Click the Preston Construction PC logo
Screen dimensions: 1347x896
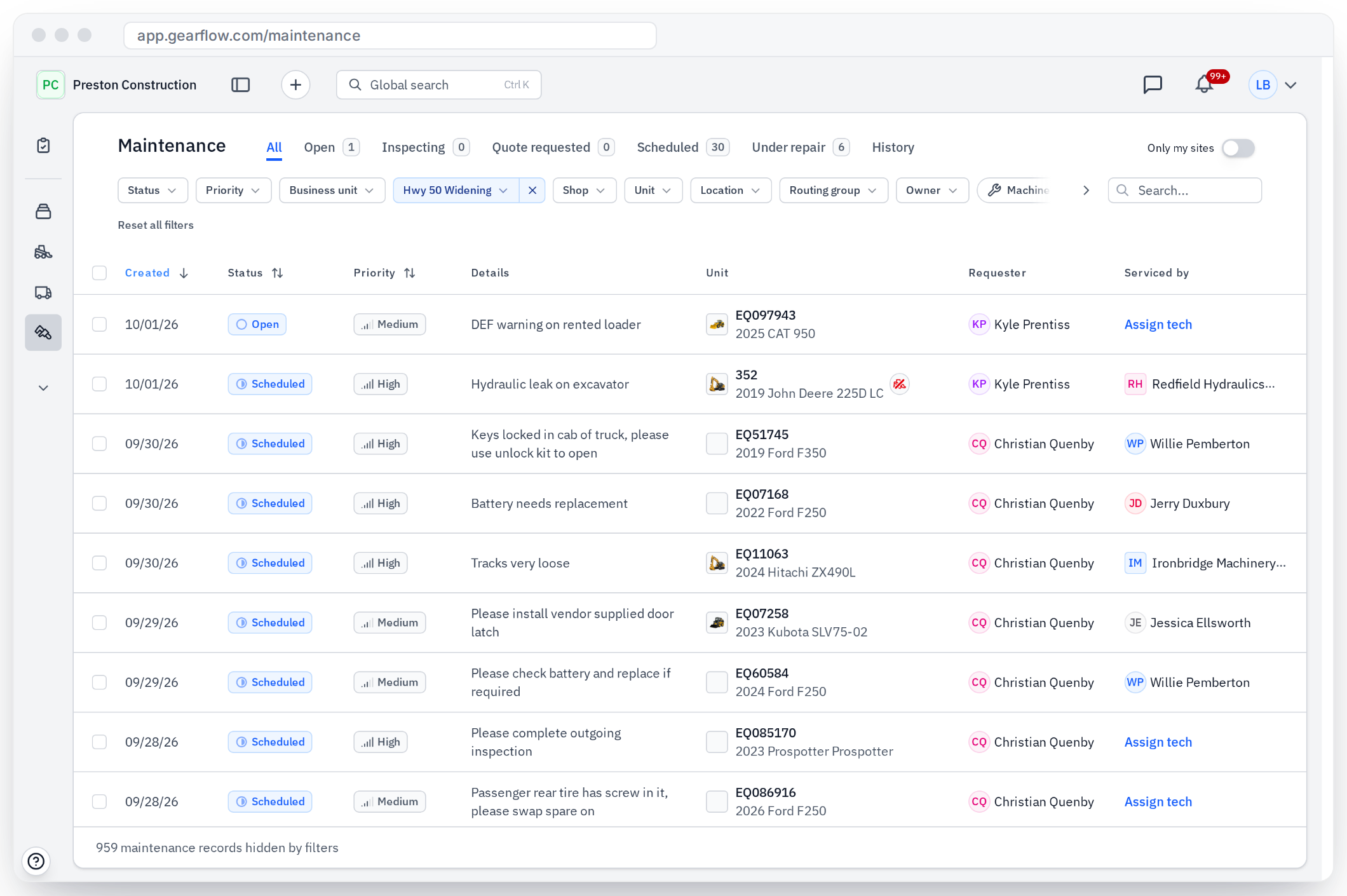coord(50,85)
